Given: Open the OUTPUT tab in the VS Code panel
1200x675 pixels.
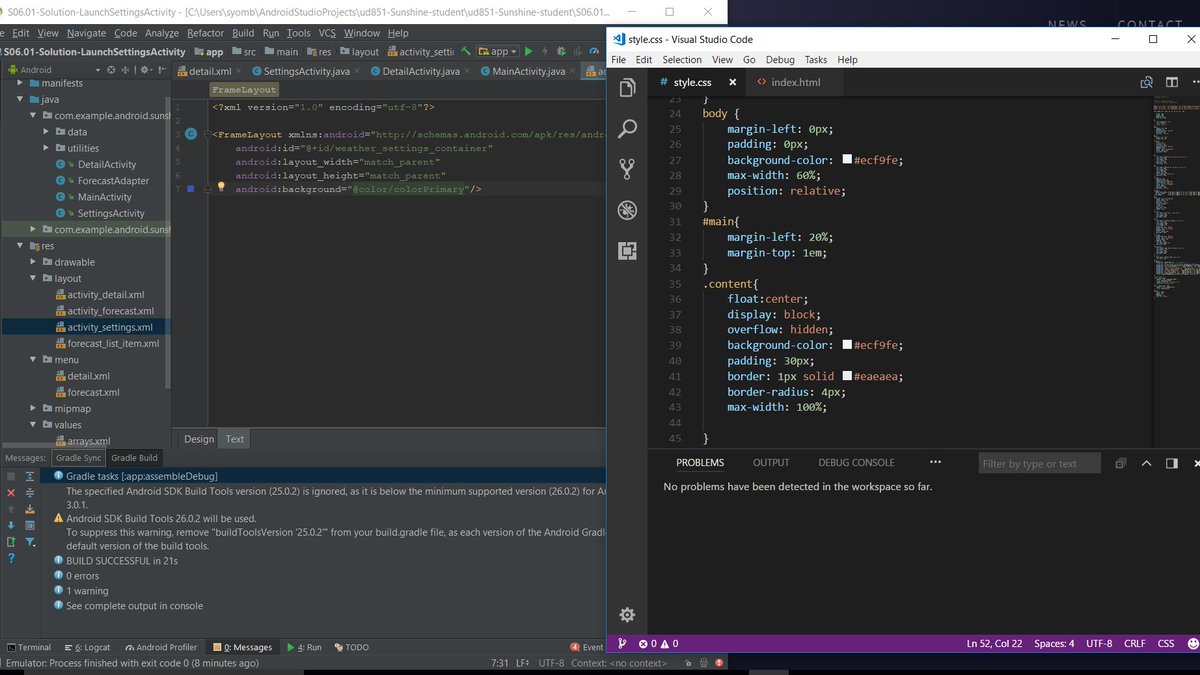Looking at the screenshot, I should [771, 462].
